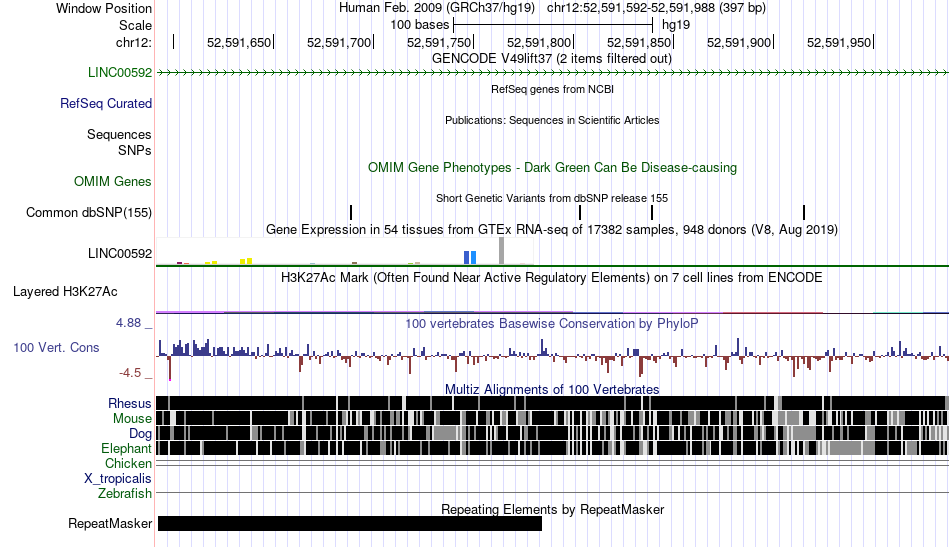This screenshot has width=950, height=547.
Task: Click the -4.5 PhyloP lower scale value
Action: (130, 373)
